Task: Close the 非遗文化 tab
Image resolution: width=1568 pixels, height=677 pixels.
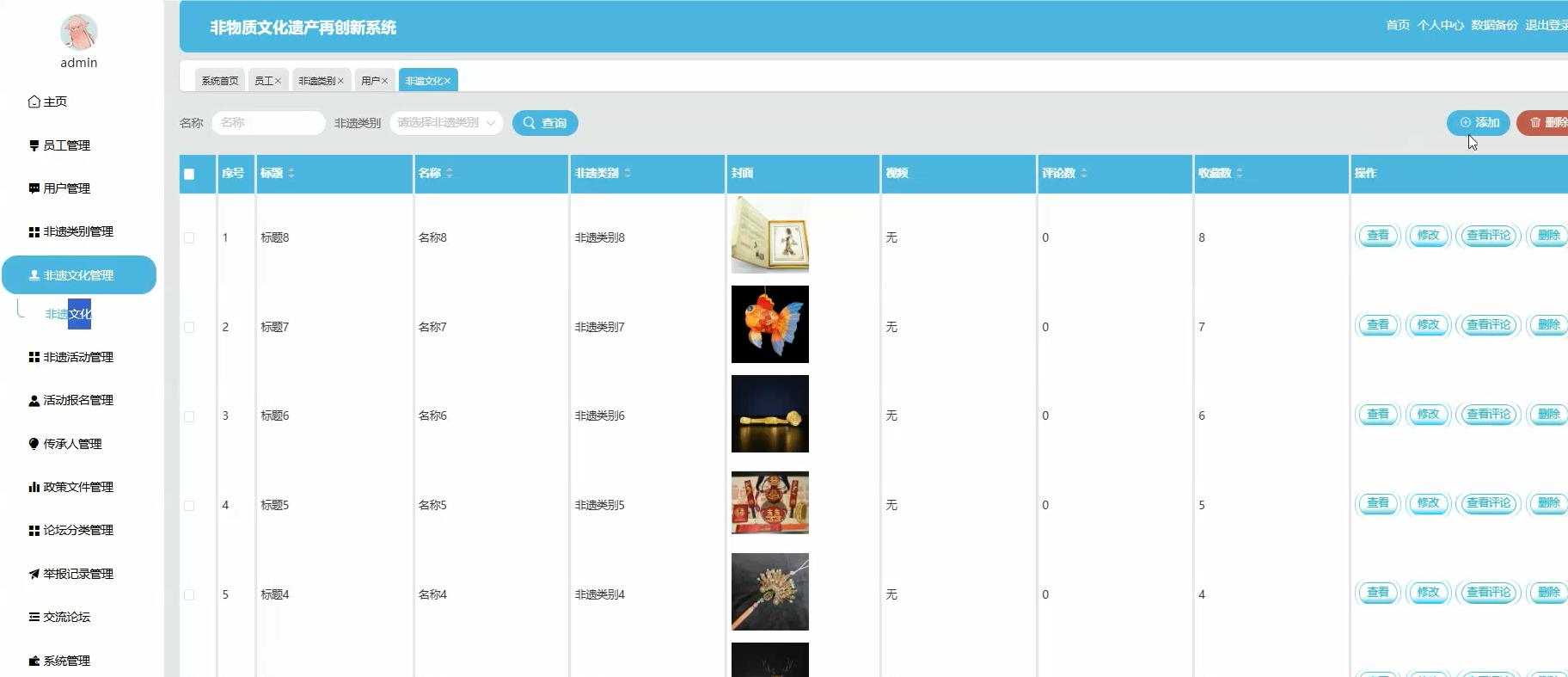Action: pyautogui.click(x=447, y=81)
